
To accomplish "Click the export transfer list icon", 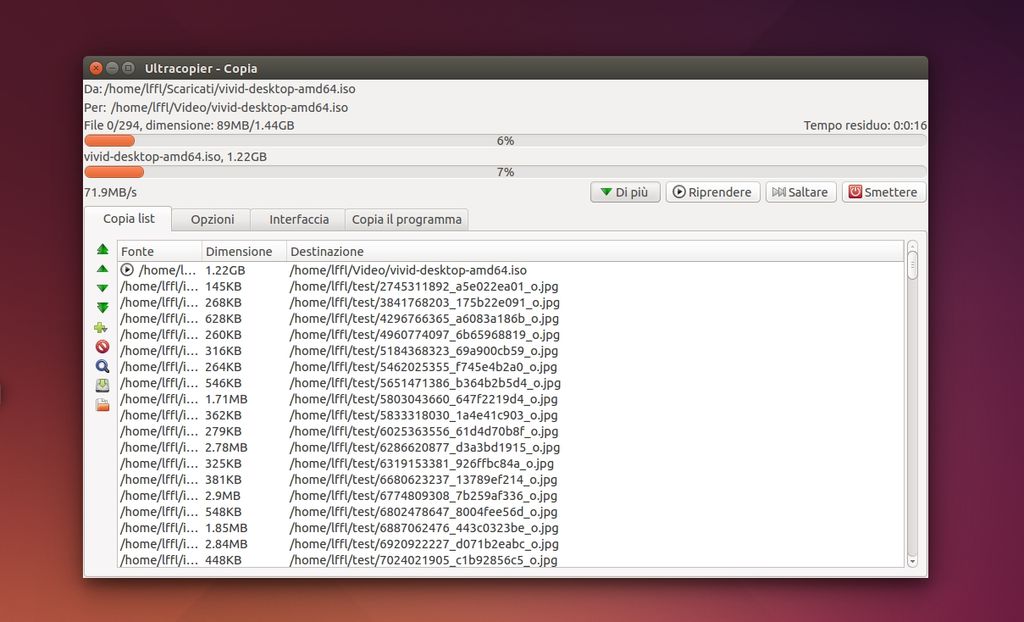I will click(102, 385).
